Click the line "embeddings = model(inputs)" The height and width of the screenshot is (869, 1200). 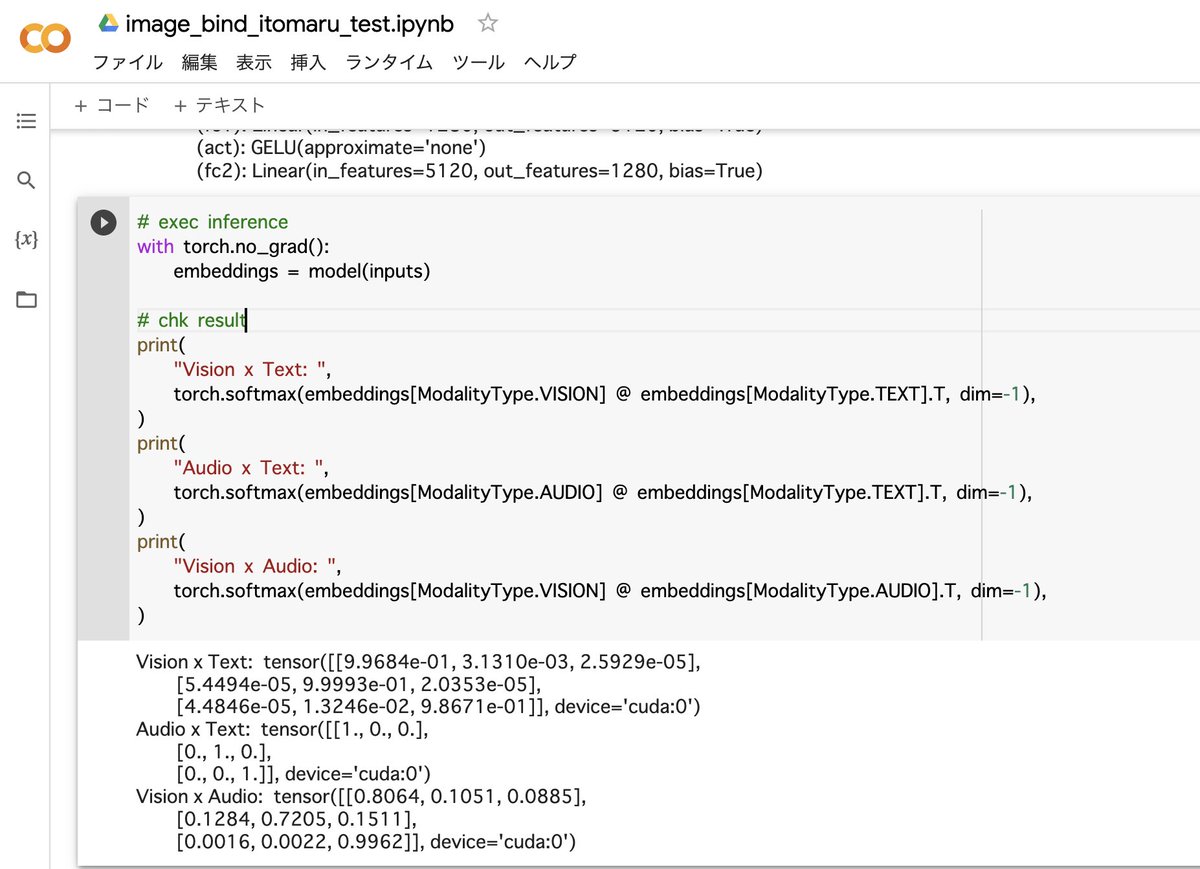click(301, 271)
